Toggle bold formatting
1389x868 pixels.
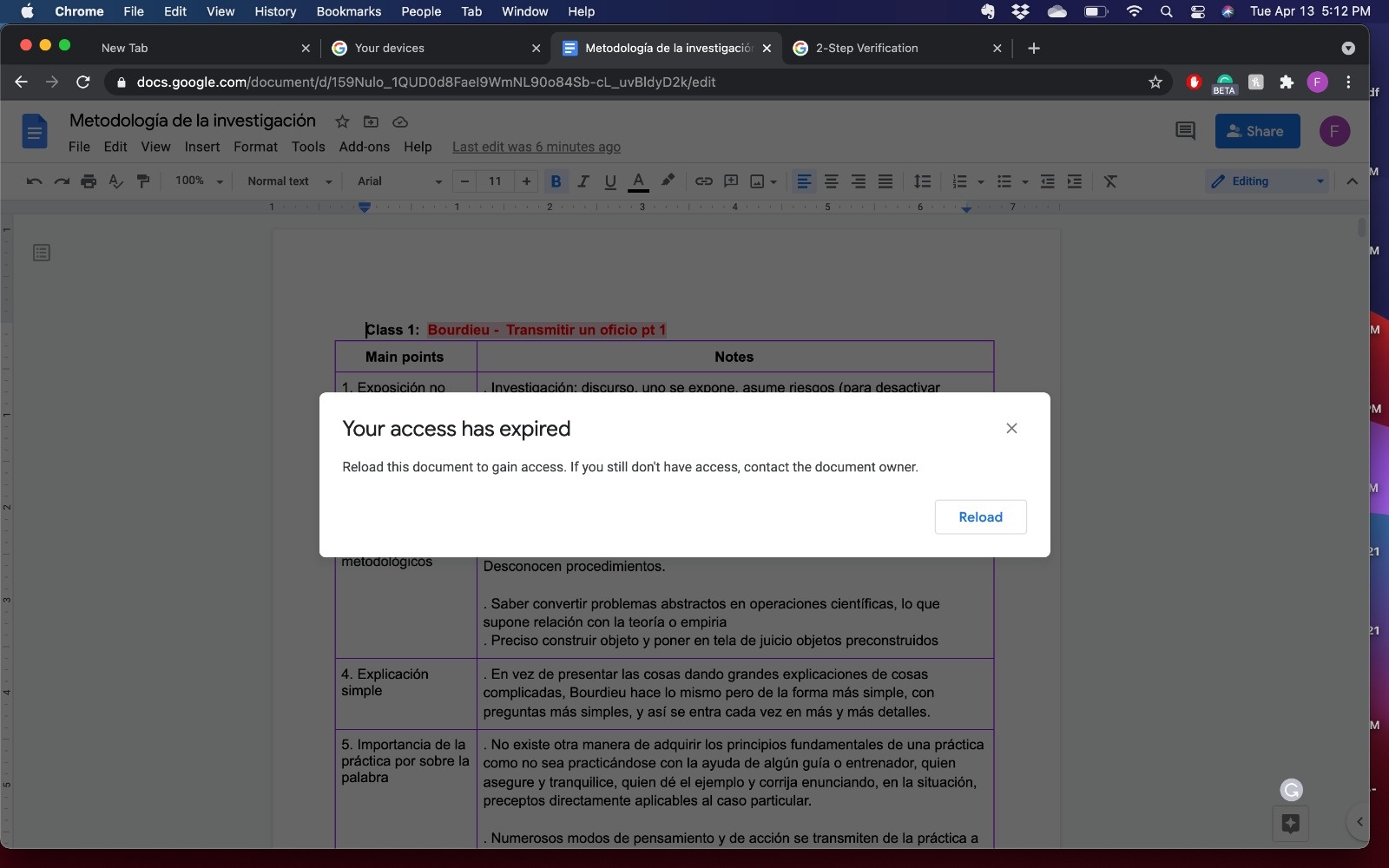[556, 181]
